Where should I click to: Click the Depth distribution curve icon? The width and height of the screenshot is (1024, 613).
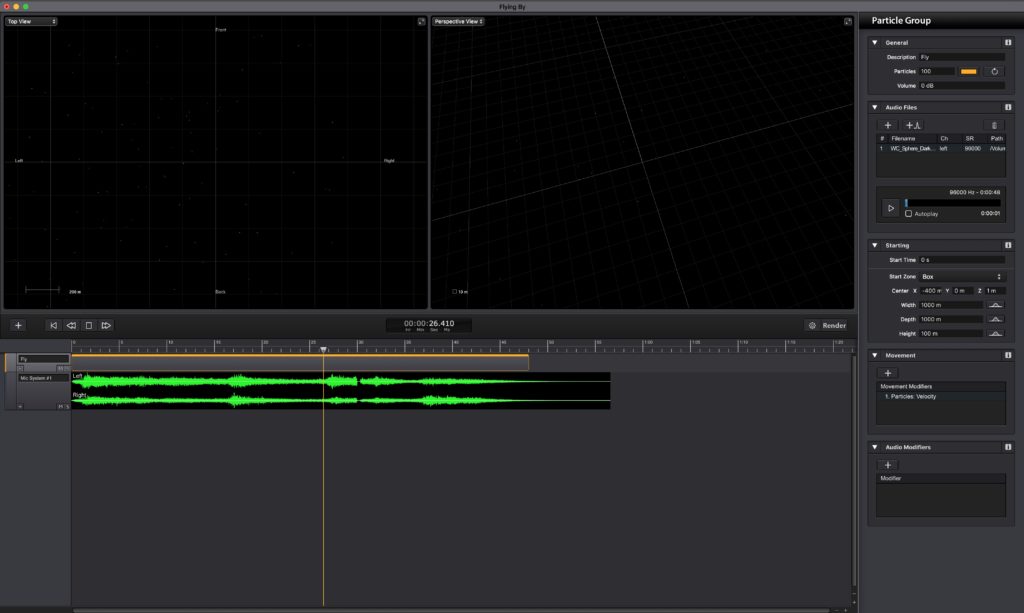995,319
